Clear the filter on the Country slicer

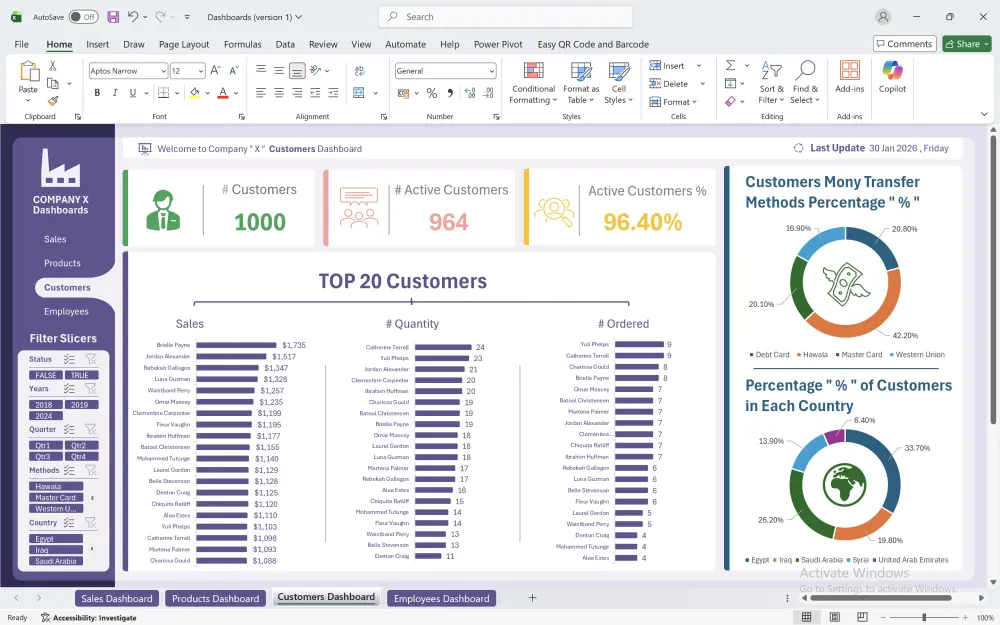click(91, 524)
